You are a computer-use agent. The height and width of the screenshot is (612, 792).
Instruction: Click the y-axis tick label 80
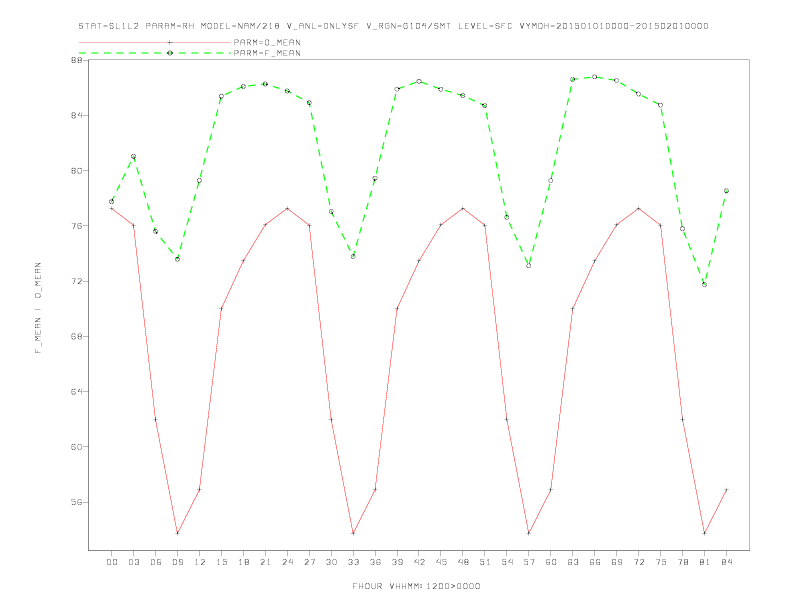tap(77, 171)
